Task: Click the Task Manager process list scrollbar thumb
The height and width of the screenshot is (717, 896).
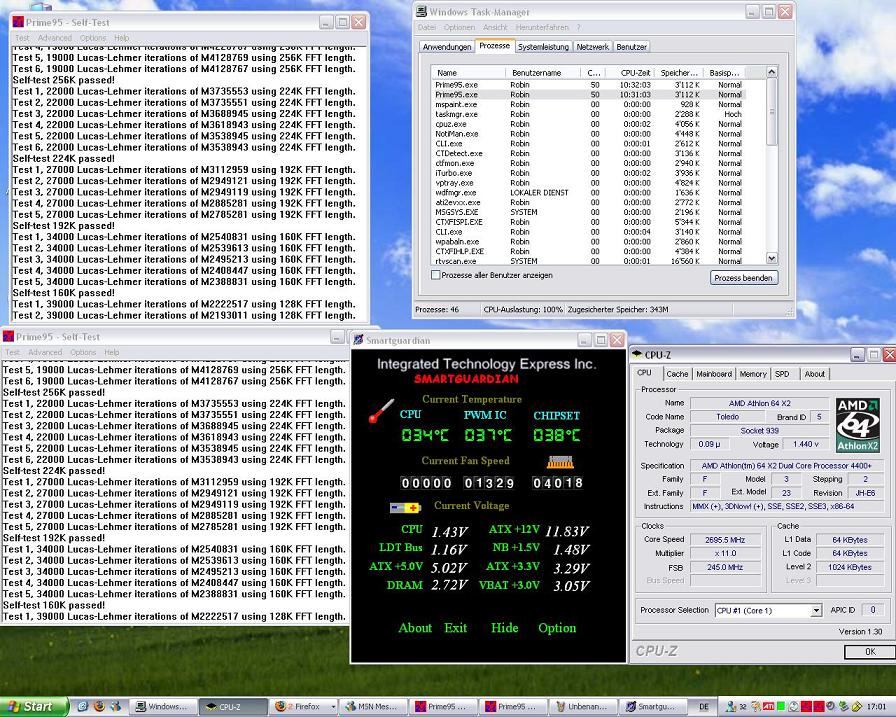Action: click(x=771, y=112)
